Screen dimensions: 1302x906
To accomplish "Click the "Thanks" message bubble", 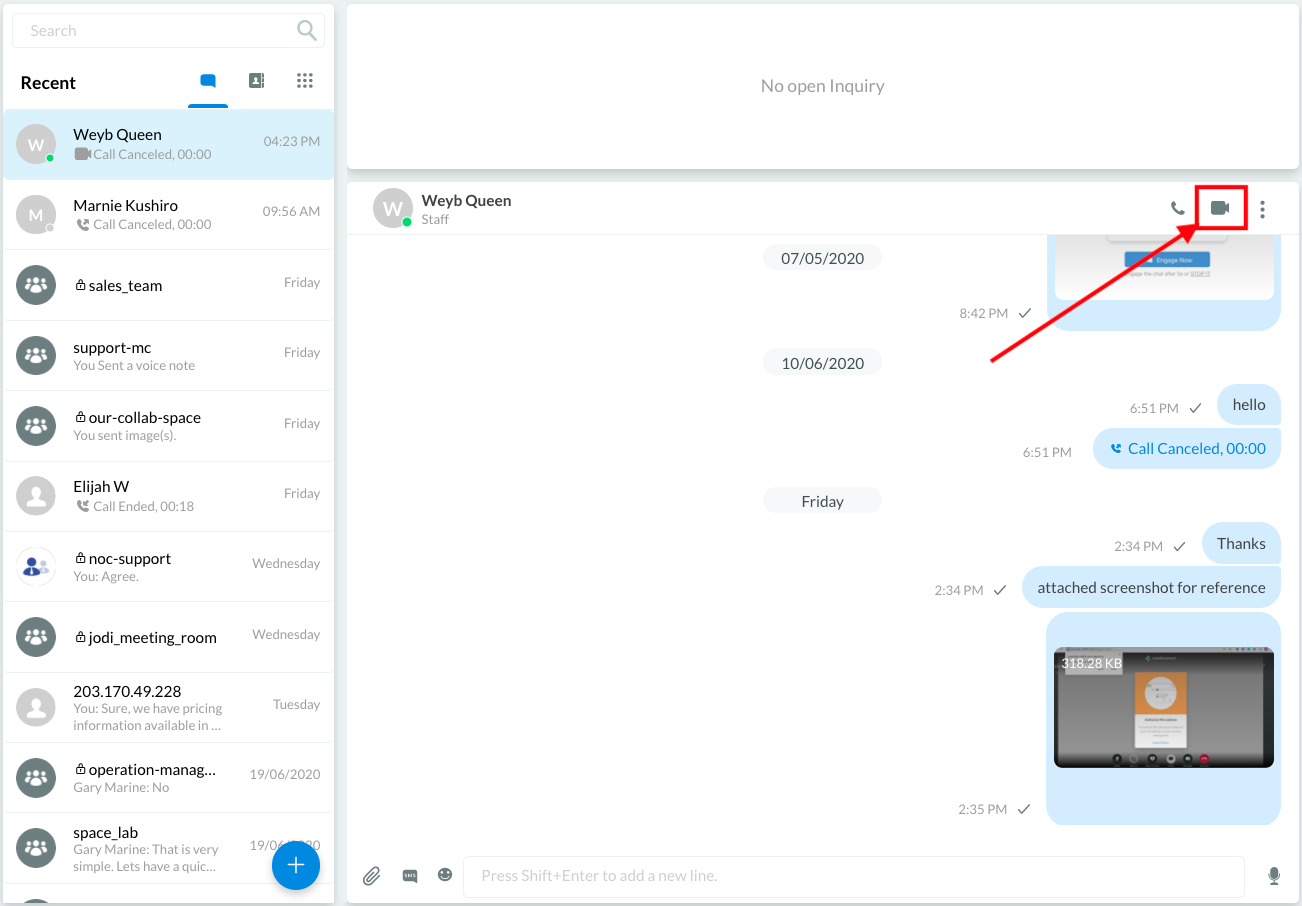I will pyautogui.click(x=1241, y=544).
